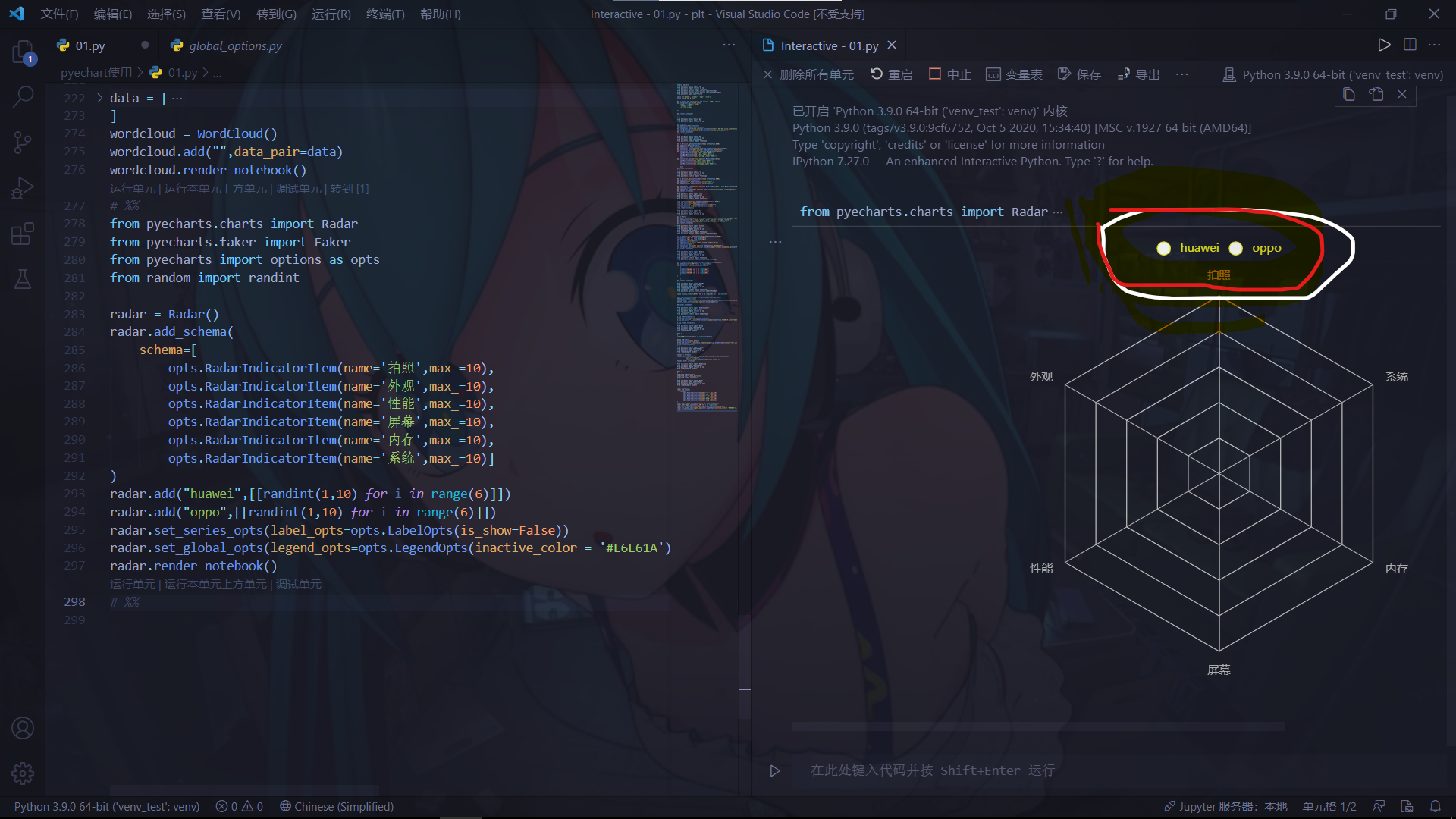
Task: Close the Interactive - 01.py tab
Action: (x=892, y=45)
